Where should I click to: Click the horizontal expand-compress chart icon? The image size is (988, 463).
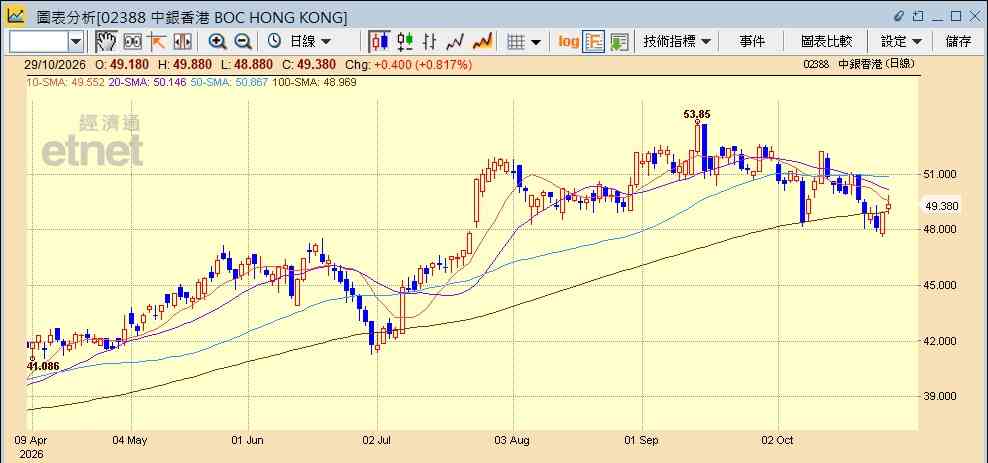(x=182, y=42)
